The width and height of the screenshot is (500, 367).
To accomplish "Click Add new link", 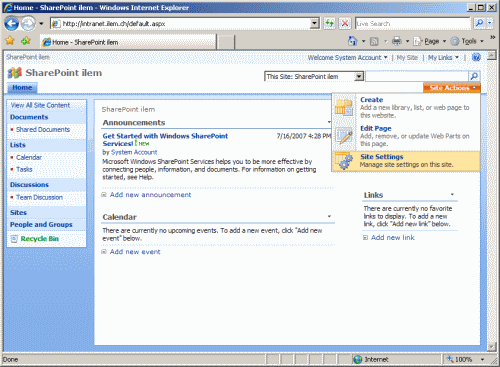I will coord(393,237).
